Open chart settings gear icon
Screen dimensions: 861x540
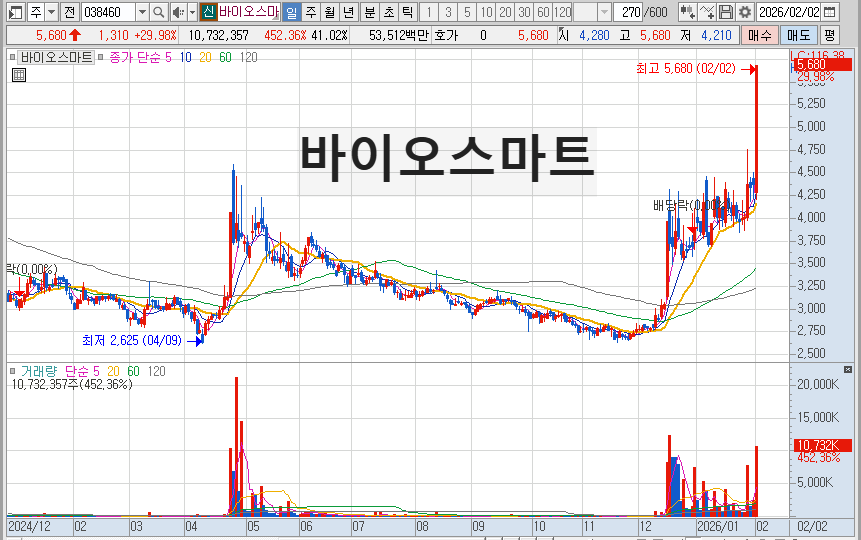click(745, 12)
